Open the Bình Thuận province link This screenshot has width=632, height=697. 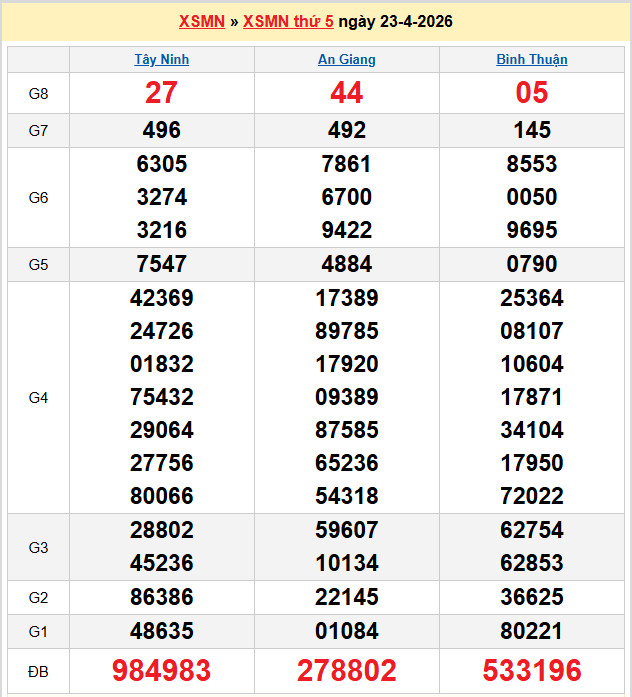(x=532, y=59)
